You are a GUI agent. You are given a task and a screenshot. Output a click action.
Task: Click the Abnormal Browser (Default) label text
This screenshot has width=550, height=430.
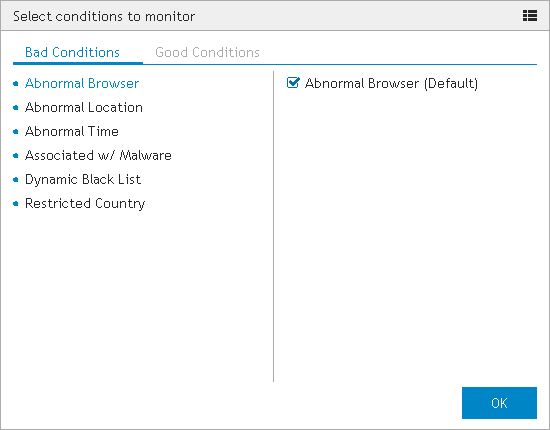pos(391,83)
